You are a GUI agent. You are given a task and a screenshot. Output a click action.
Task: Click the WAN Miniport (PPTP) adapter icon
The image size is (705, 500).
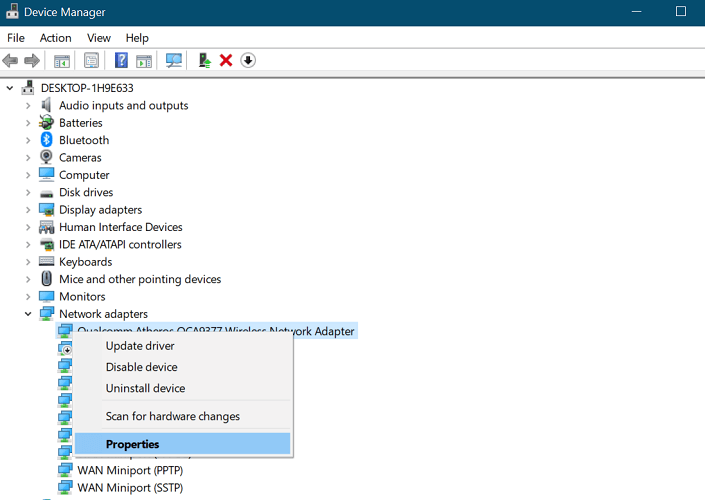[65, 470]
